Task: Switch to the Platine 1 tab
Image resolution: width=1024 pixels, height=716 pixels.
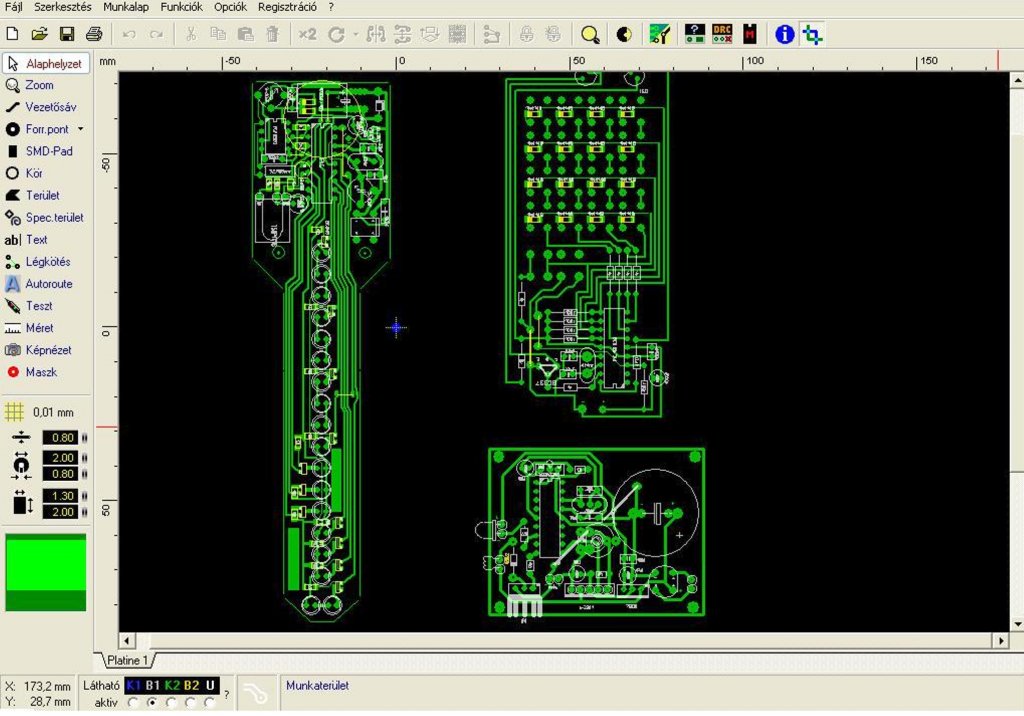Action: click(127, 660)
